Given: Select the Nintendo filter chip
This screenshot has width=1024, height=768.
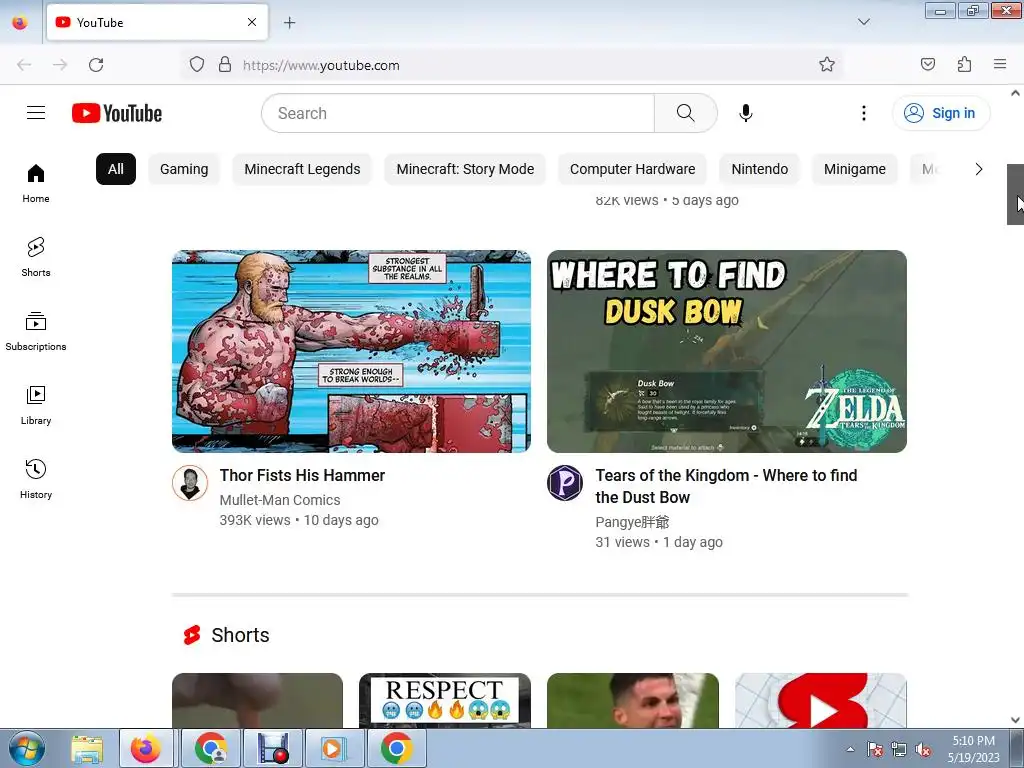Looking at the screenshot, I should [x=760, y=169].
